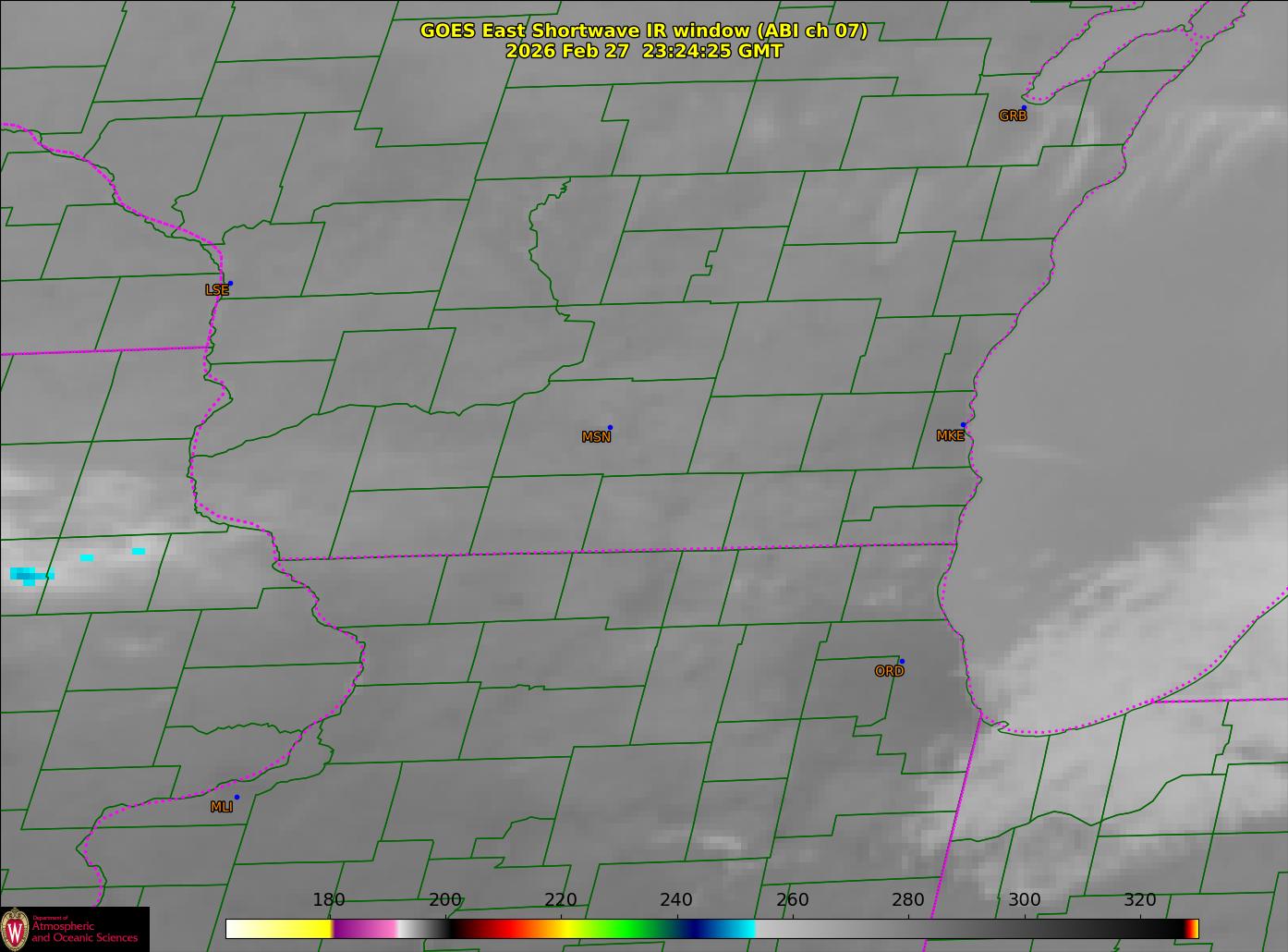Click the "180" colorbar tick label
Viewport: 1288px width, 952px height.
click(329, 900)
